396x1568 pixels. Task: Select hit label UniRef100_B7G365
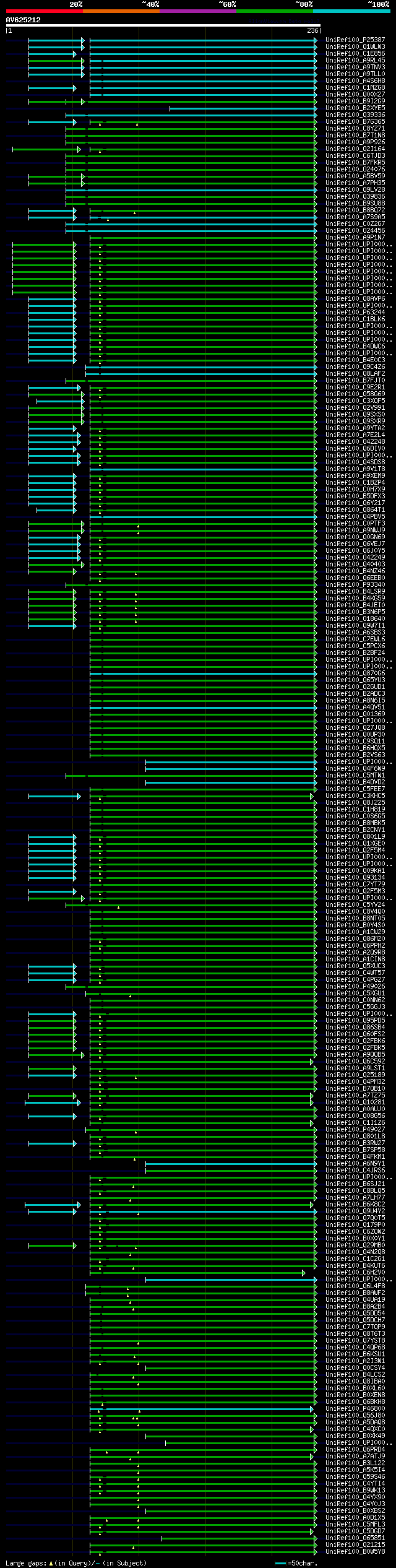pos(355,122)
